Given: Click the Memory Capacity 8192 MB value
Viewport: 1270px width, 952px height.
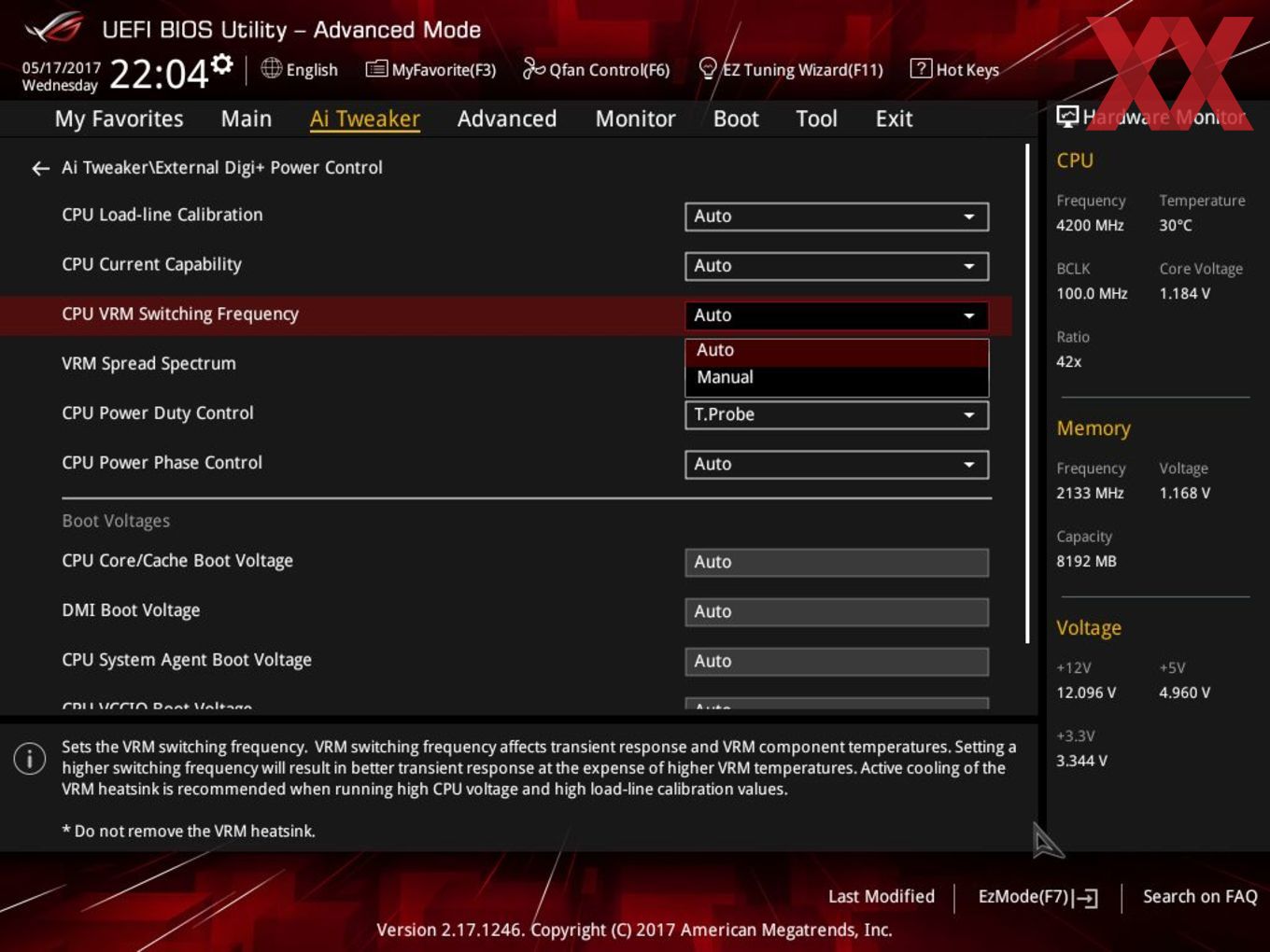Looking at the screenshot, I should point(1086,561).
